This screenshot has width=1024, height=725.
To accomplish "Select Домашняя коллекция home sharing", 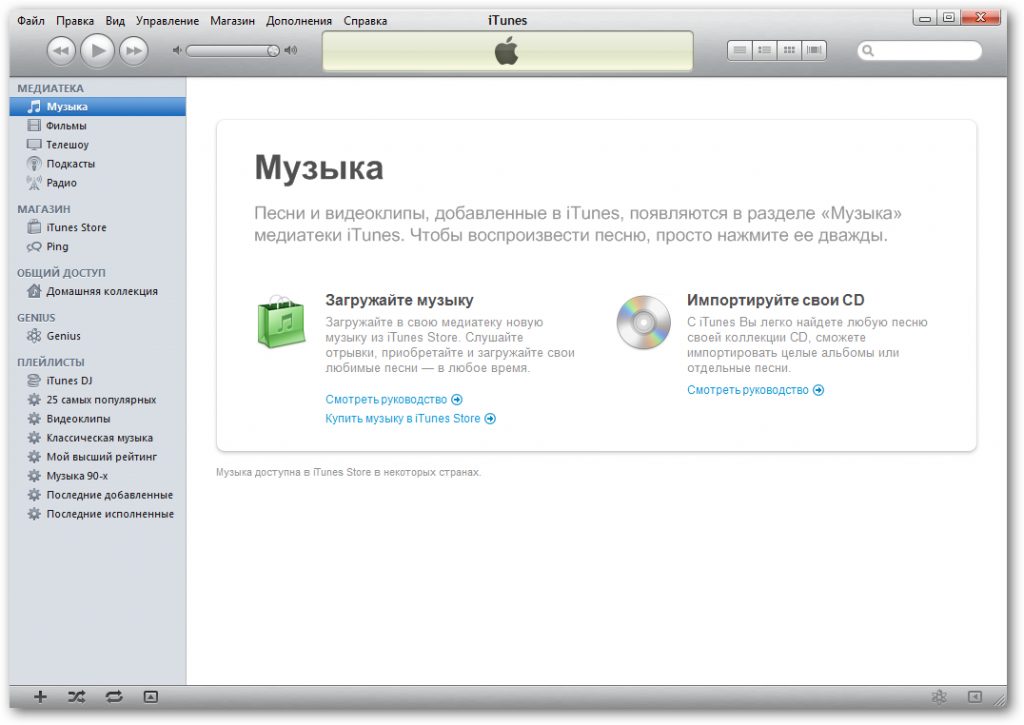I will pyautogui.click(x=101, y=291).
